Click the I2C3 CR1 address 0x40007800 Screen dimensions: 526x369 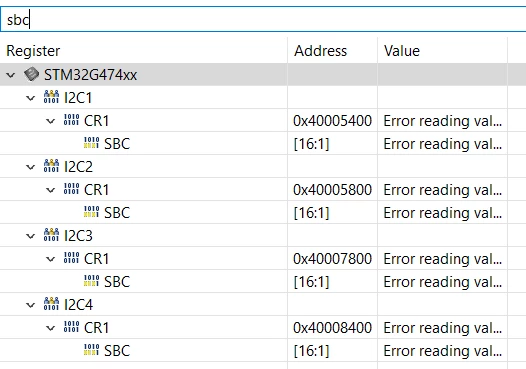point(332,259)
